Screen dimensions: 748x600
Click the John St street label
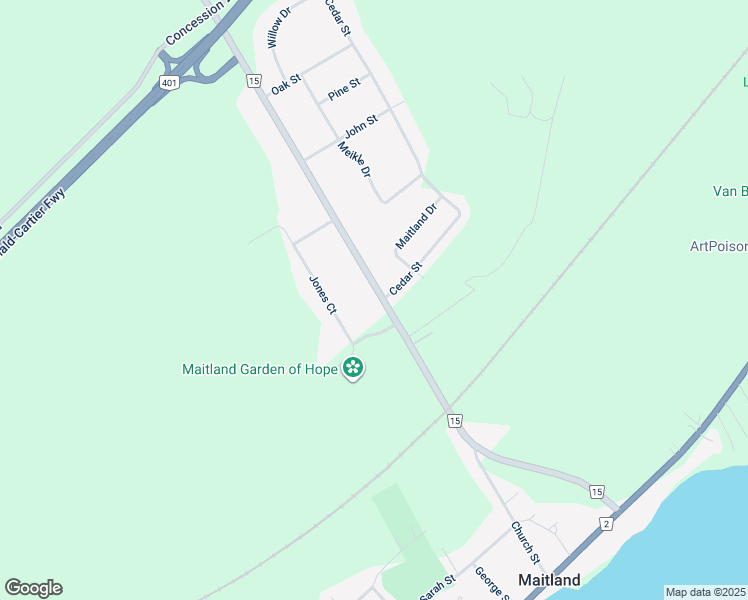coord(361,126)
